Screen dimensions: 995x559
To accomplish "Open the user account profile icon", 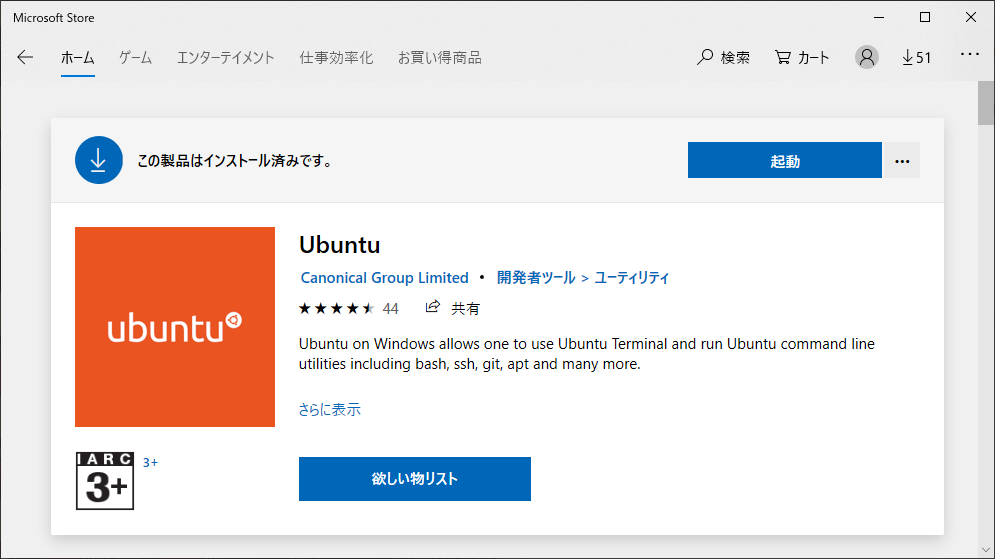I will [866, 57].
